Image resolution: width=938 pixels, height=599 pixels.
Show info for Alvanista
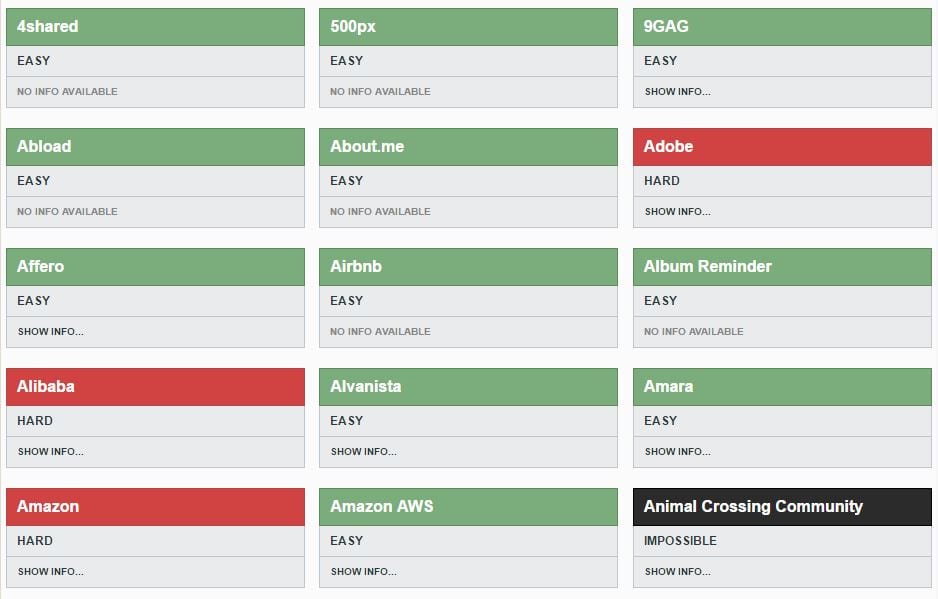point(468,452)
